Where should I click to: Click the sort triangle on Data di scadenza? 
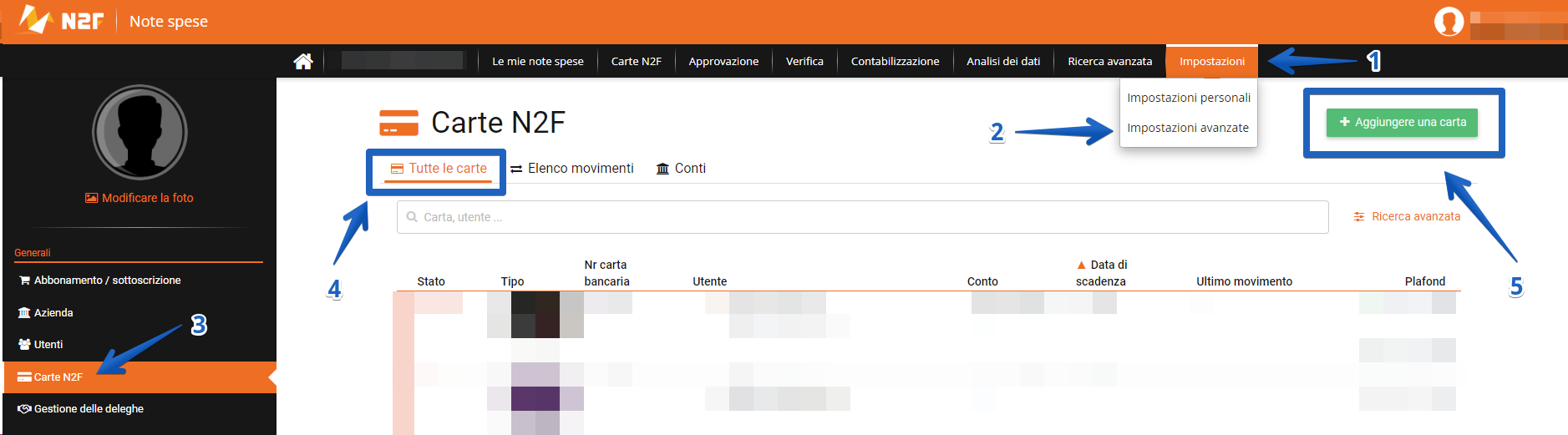tap(1081, 265)
